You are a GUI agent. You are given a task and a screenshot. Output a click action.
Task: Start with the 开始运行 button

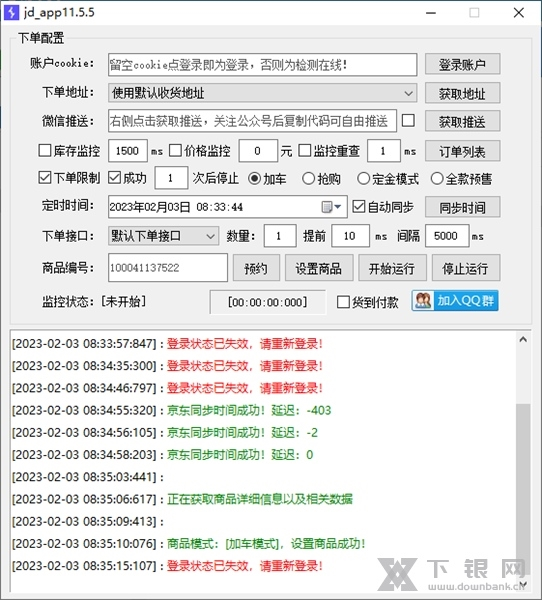[x=392, y=268]
